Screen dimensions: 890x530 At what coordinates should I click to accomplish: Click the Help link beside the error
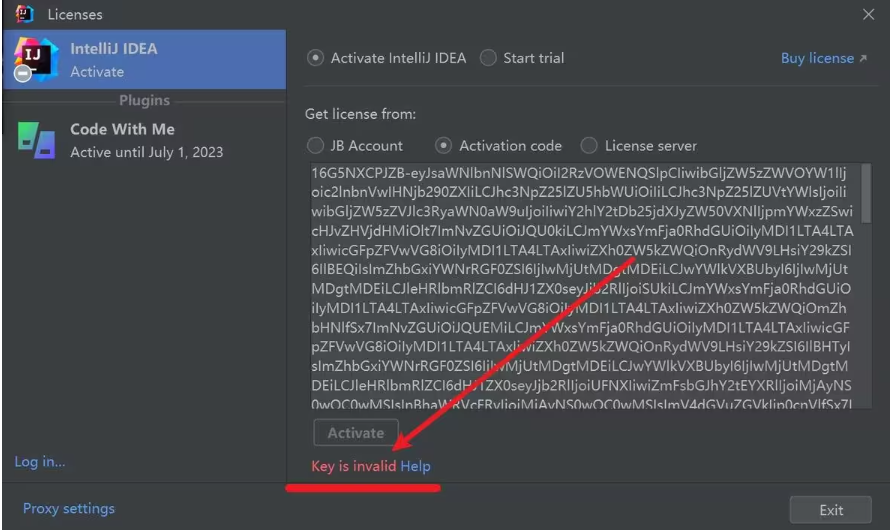click(x=415, y=466)
